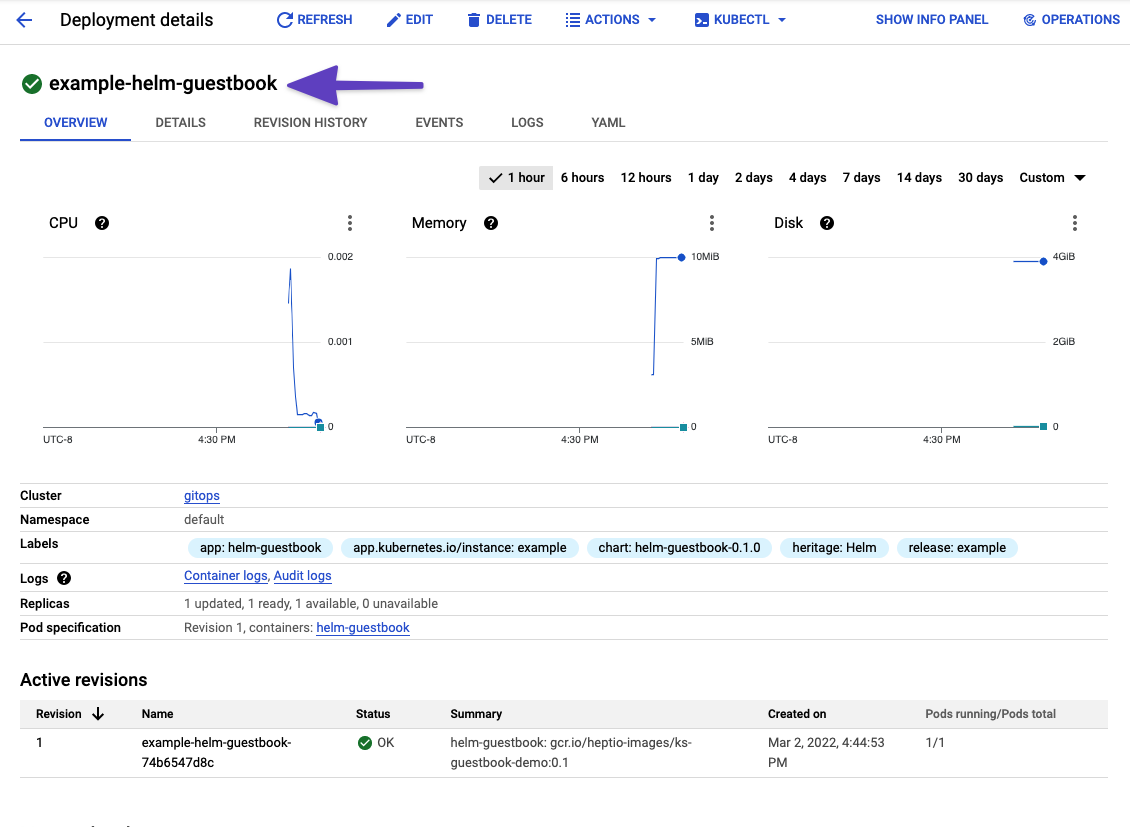This screenshot has height=827, width=1130.
Task: Open the Custom time range dropdown
Action: (x=1051, y=177)
